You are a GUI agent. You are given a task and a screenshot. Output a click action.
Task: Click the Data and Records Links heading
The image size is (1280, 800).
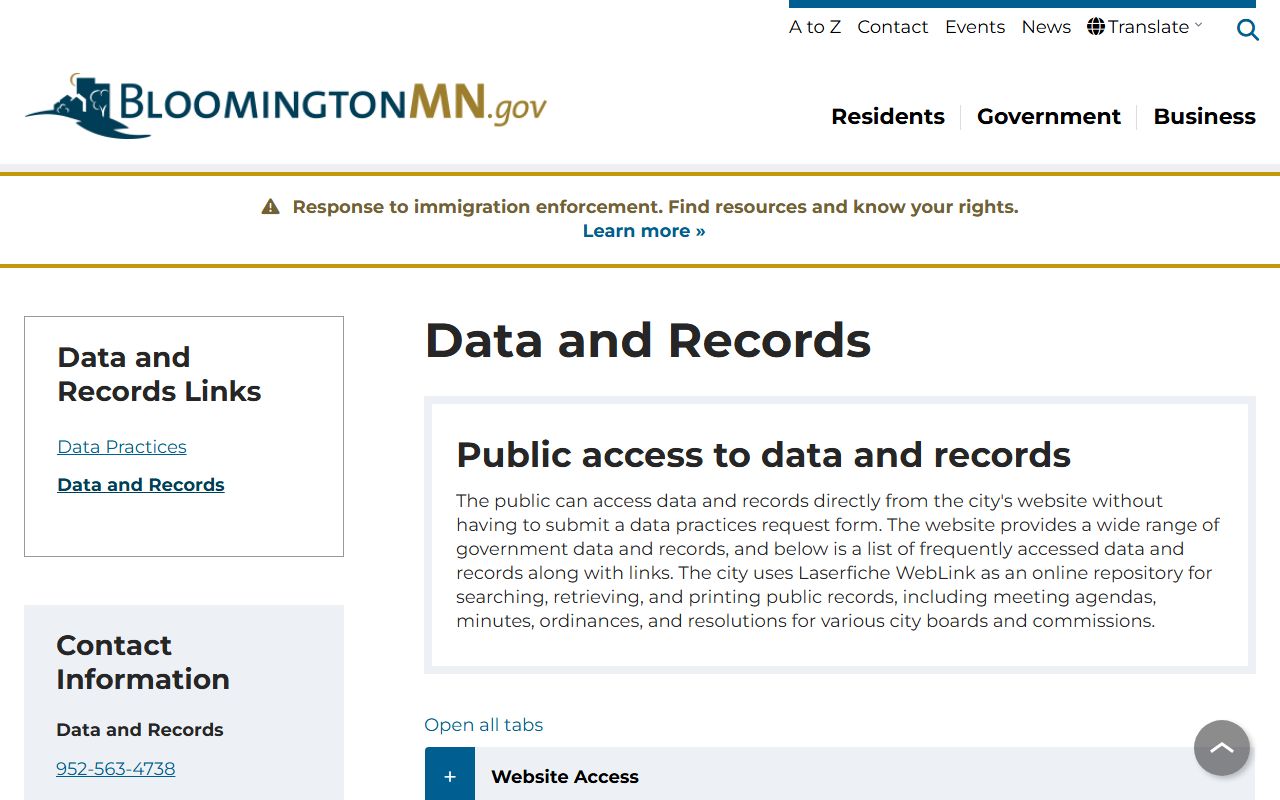160,374
